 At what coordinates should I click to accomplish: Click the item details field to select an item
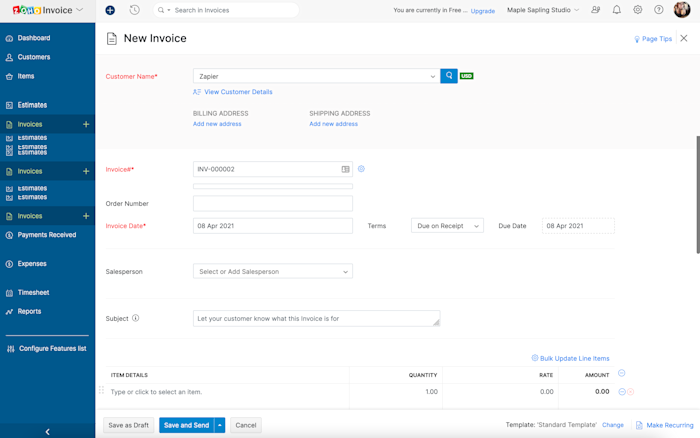(x=228, y=392)
